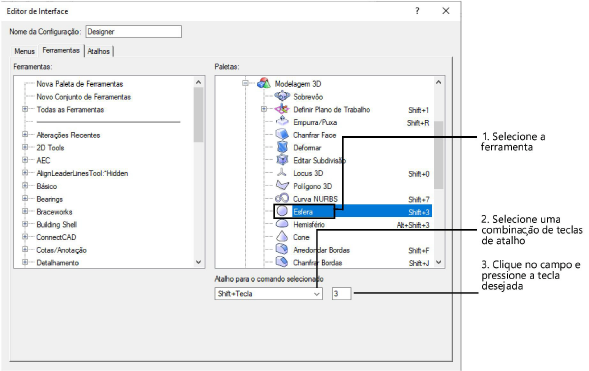
Task: Click the Shift+R shortcut text
Action: pyautogui.click(x=418, y=123)
